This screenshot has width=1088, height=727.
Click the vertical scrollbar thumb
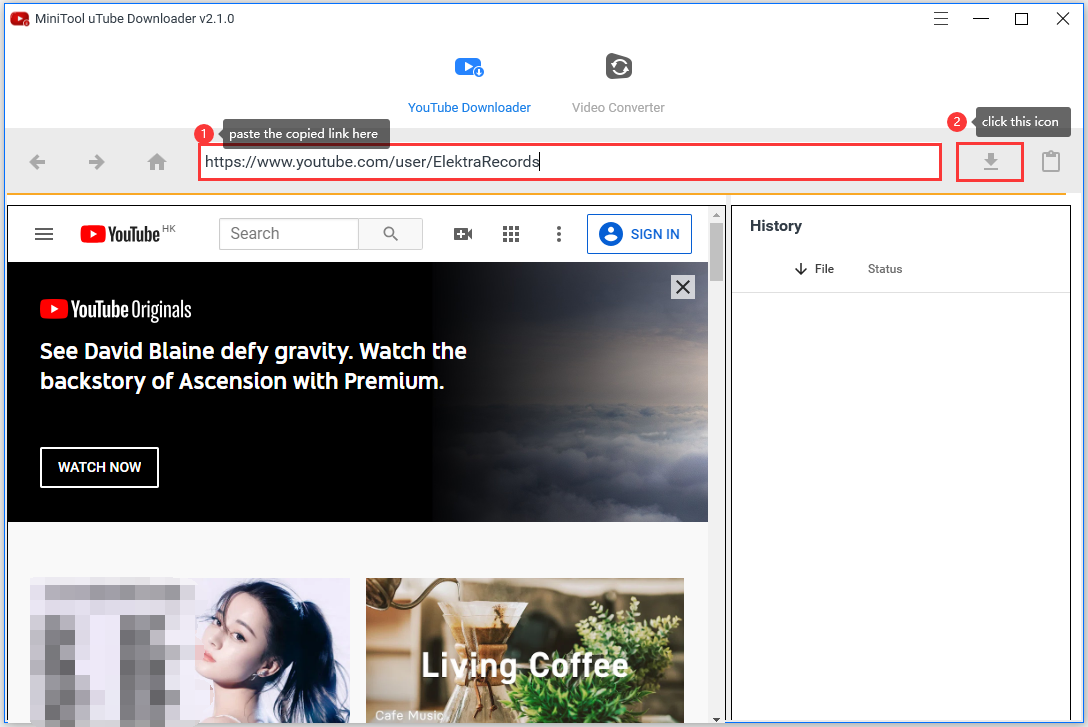pyautogui.click(x=716, y=252)
